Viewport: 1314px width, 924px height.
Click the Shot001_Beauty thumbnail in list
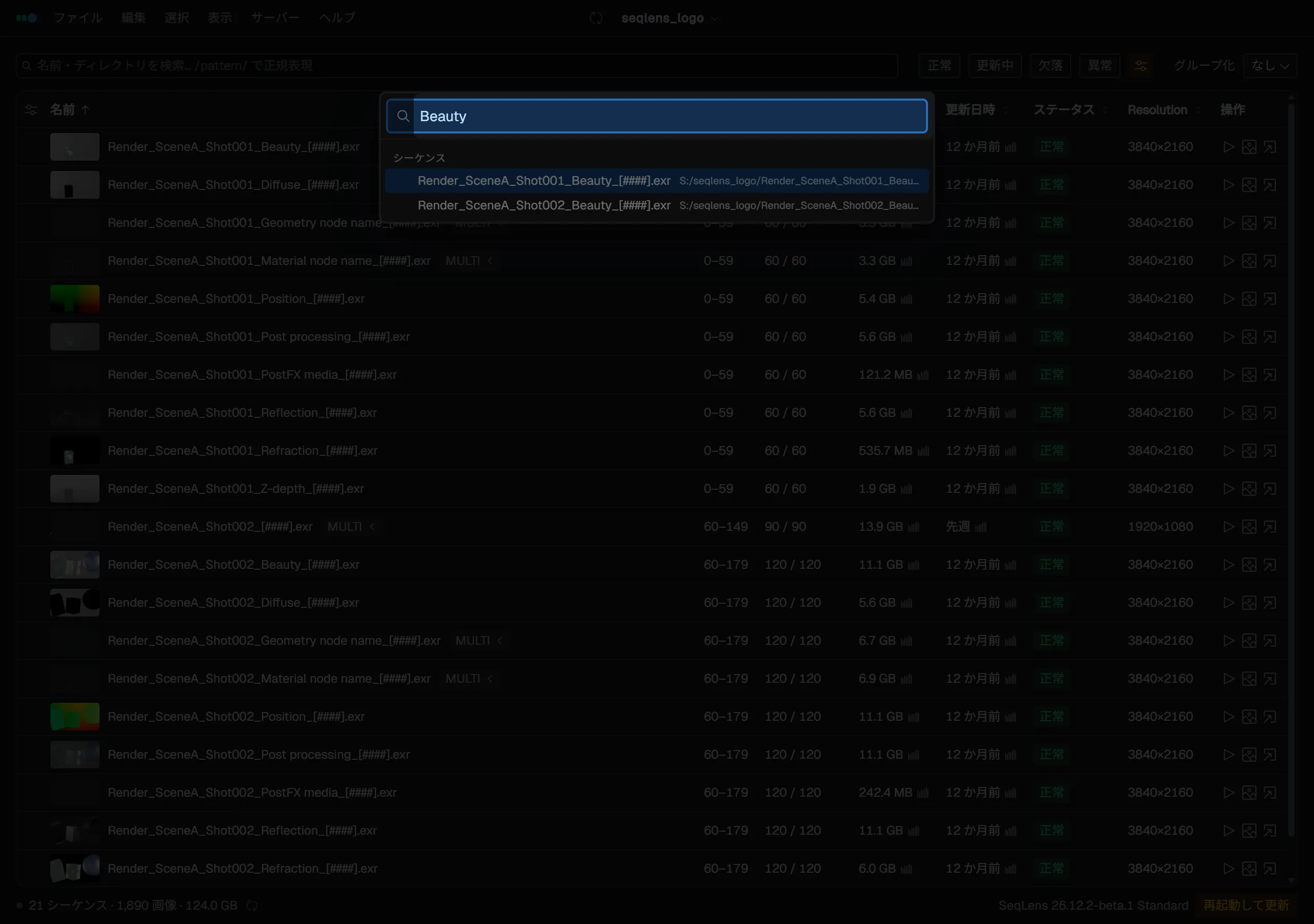pos(75,147)
